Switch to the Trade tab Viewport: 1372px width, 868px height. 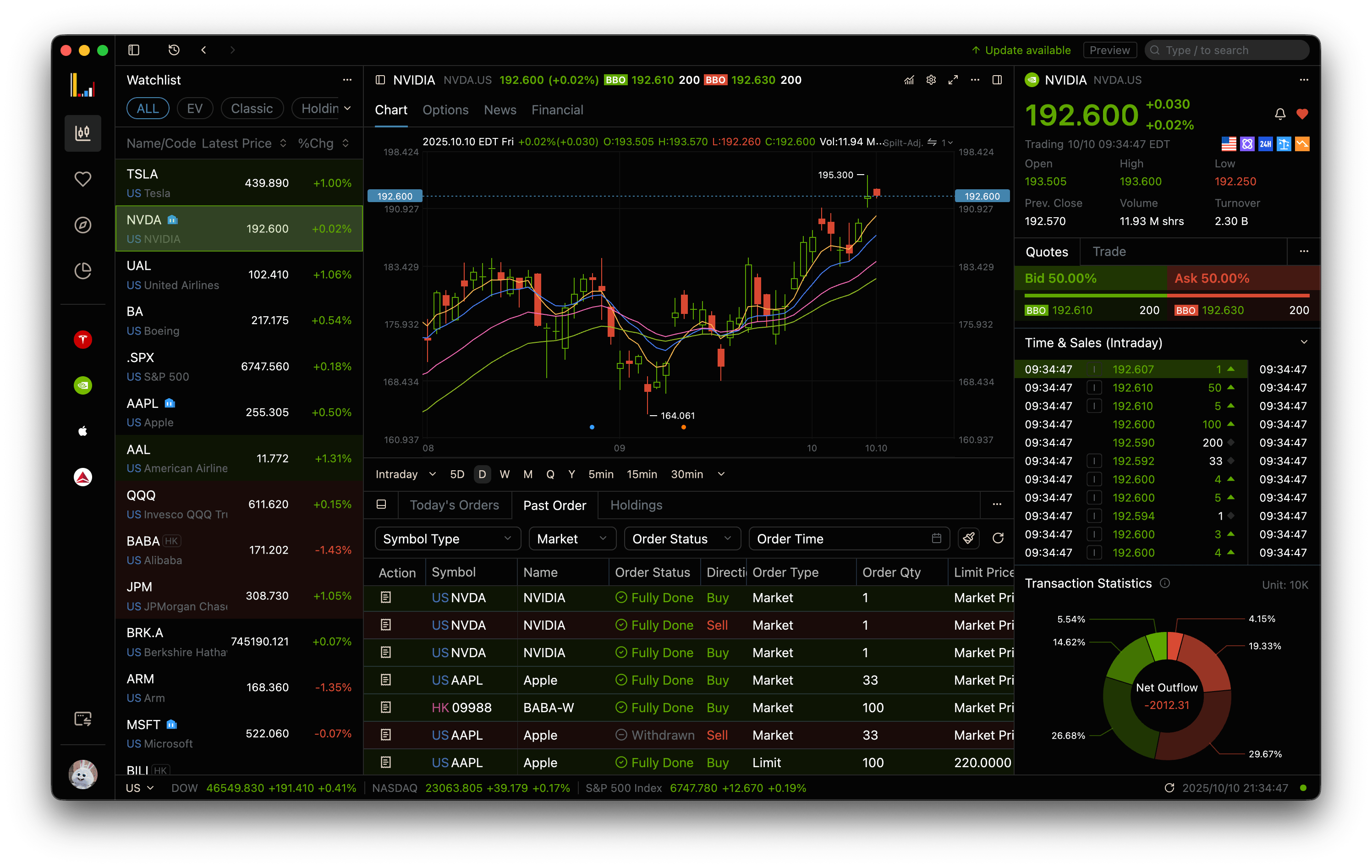[1109, 251]
